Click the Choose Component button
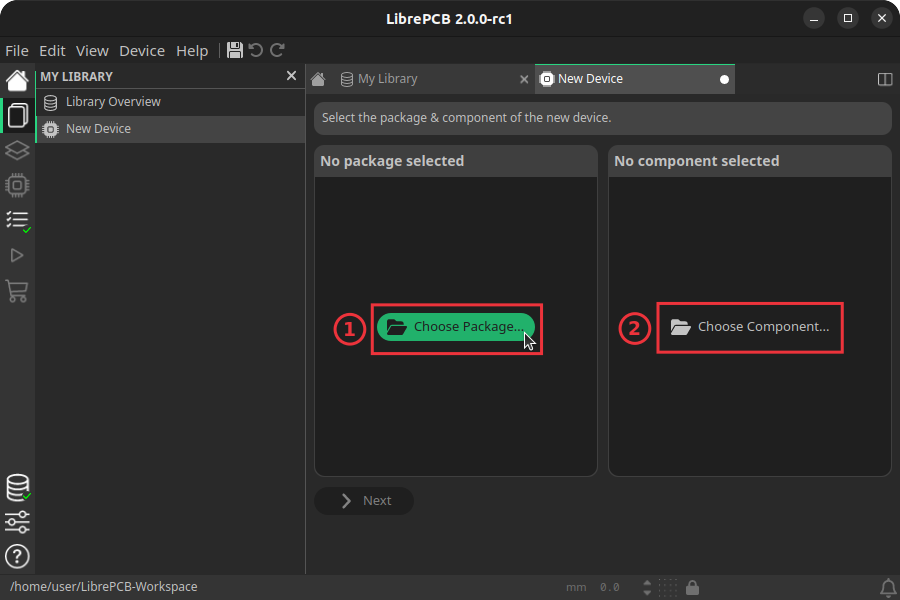The width and height of the screenshot is (900, 600). pyautogui.click(x=750, y=327)
